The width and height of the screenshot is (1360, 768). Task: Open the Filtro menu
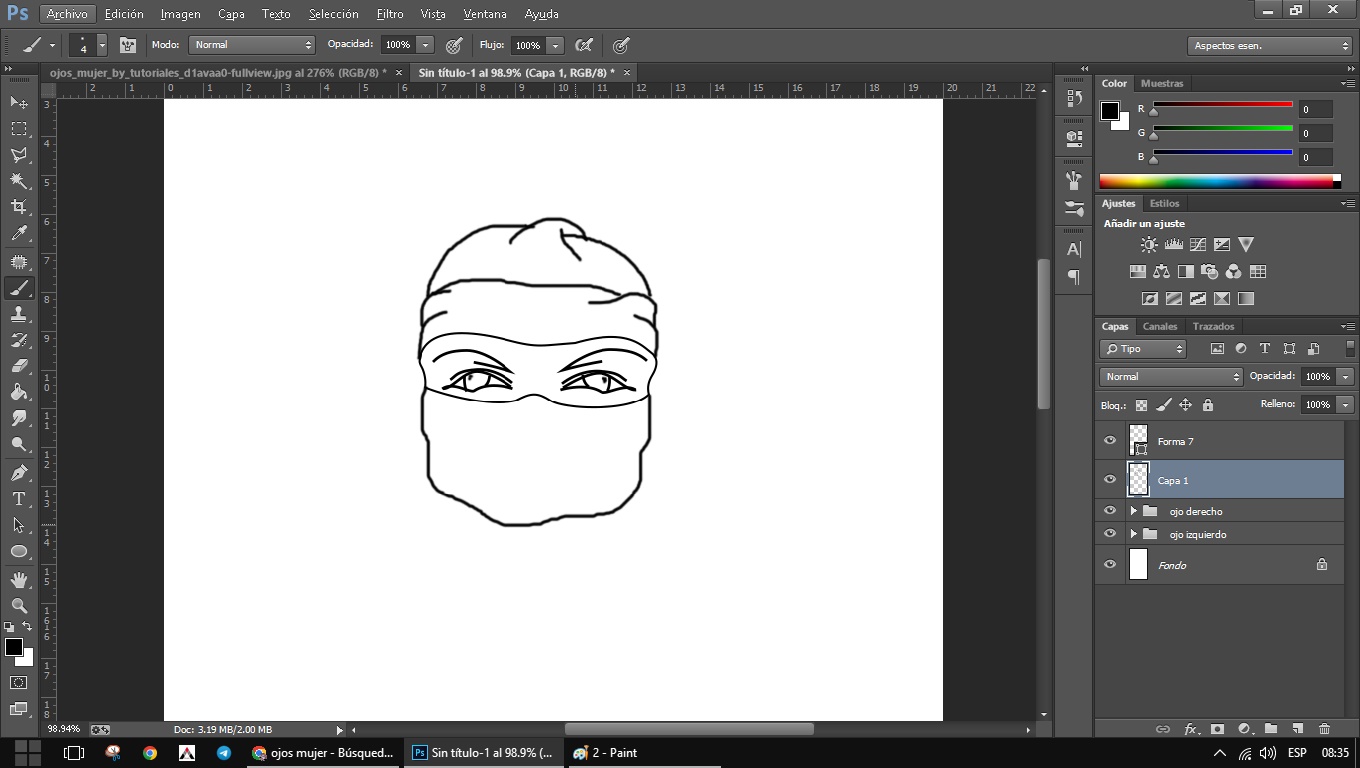[390, 14]
